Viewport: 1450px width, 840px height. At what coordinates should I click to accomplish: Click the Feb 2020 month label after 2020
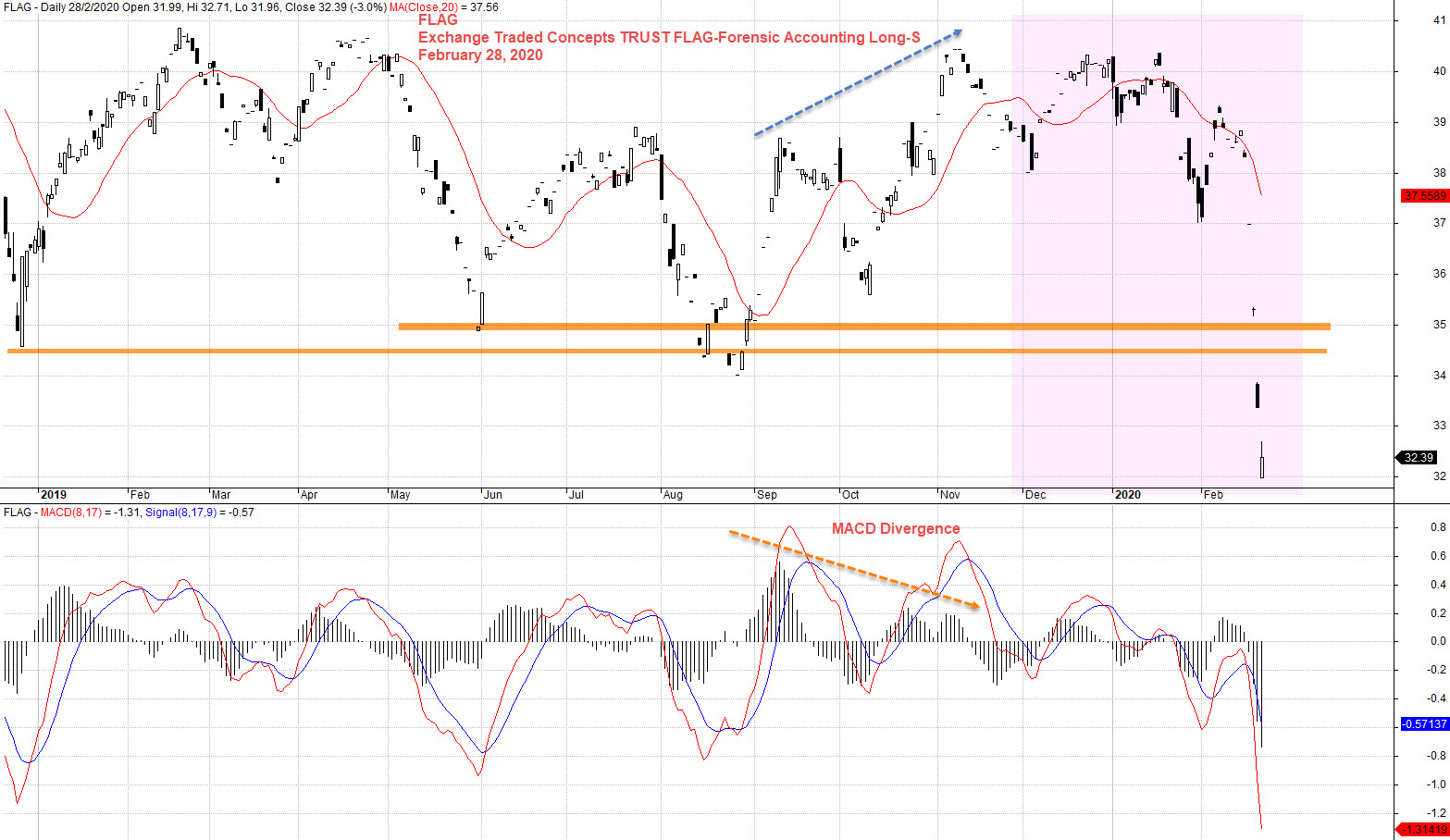tap(1213, 495)
